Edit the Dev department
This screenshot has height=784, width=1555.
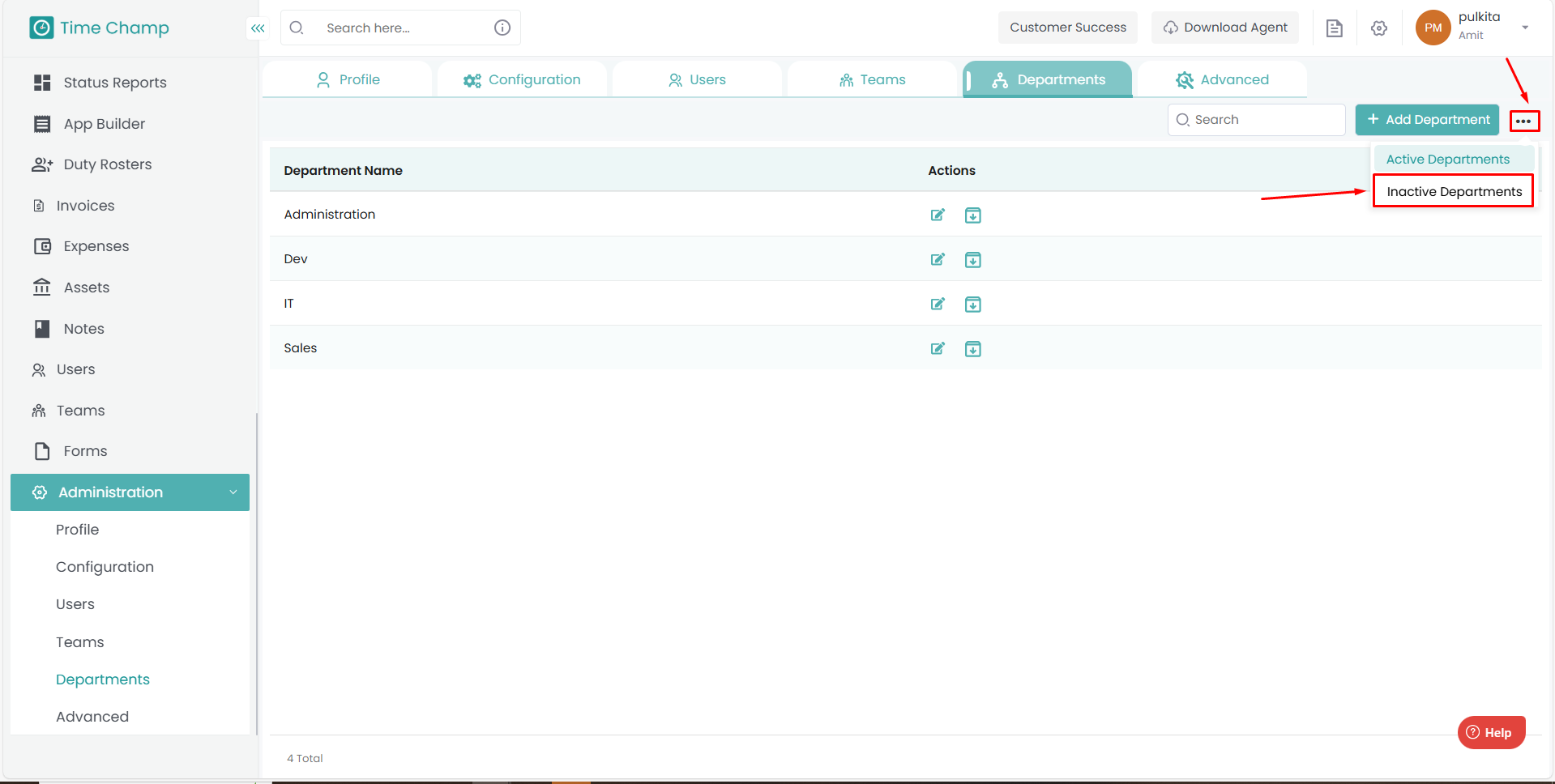tap(938, 259)
